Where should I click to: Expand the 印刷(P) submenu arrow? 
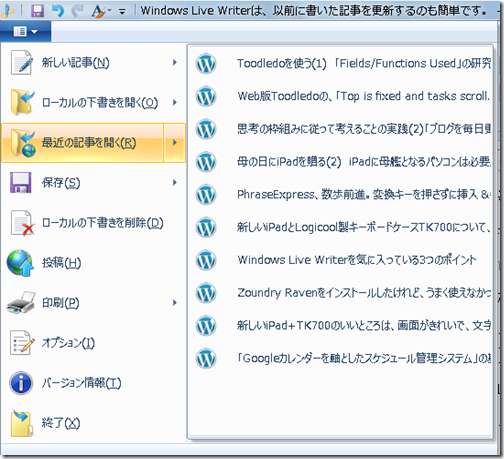(x=175, y=302)
